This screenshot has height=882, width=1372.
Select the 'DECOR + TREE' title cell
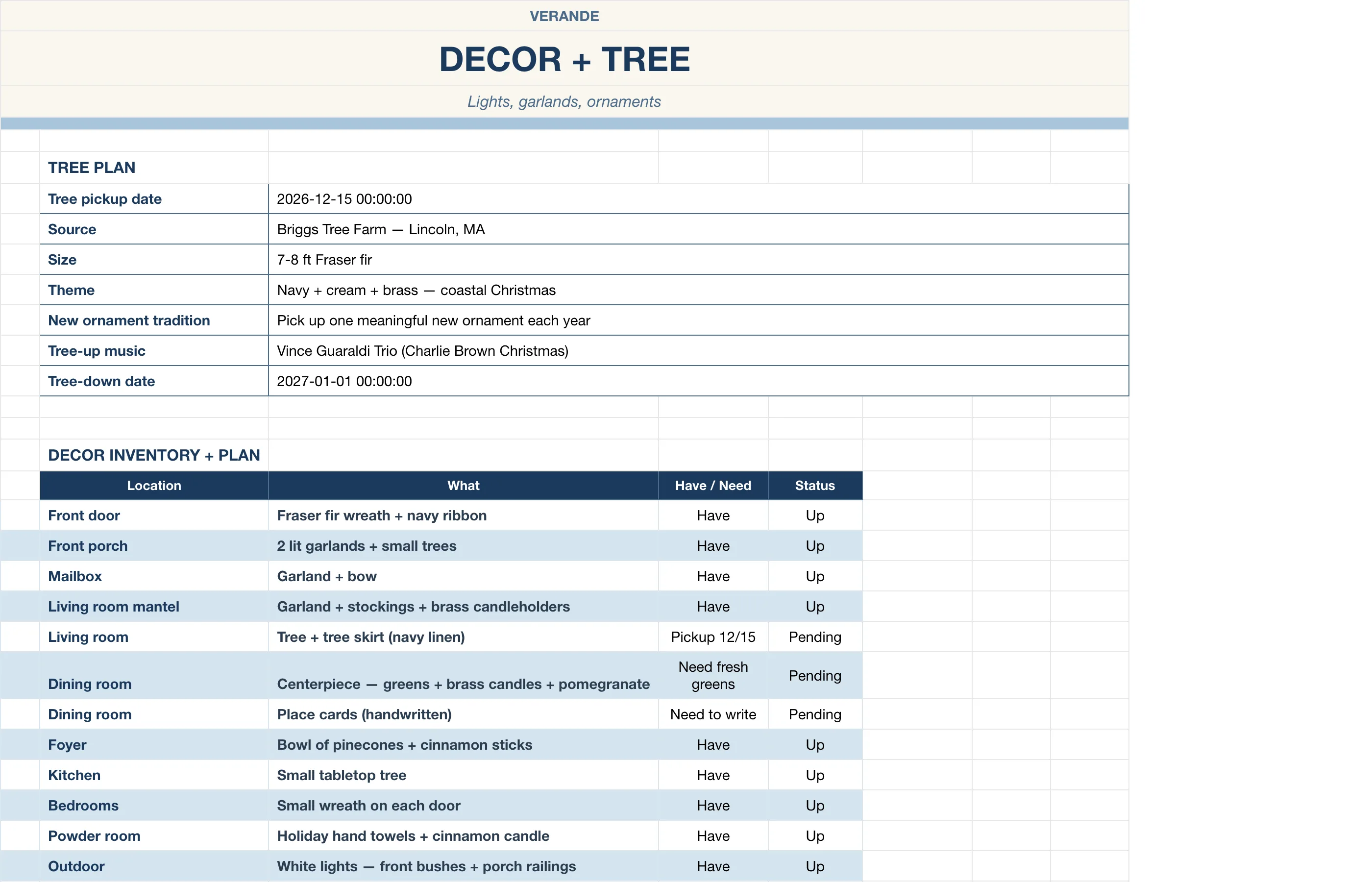[x=564, y=58]
